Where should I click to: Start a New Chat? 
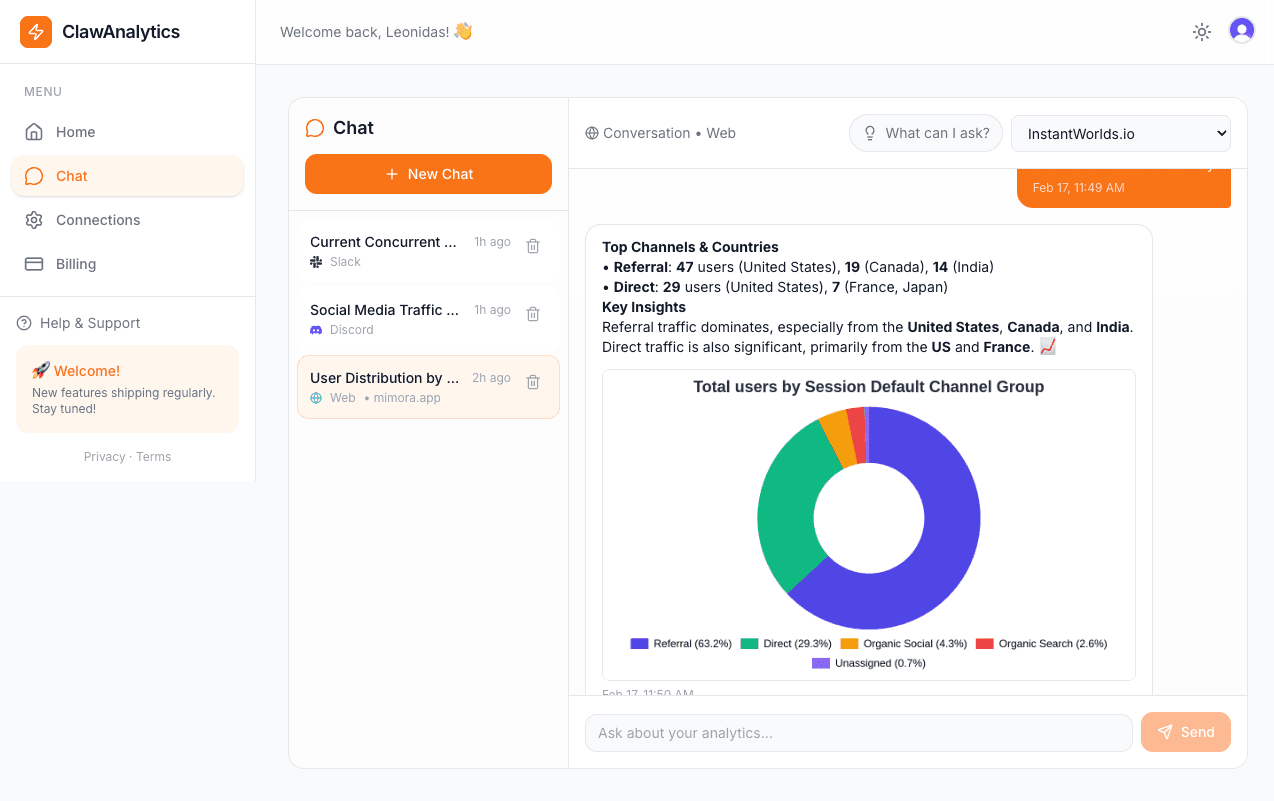(428, 173)
